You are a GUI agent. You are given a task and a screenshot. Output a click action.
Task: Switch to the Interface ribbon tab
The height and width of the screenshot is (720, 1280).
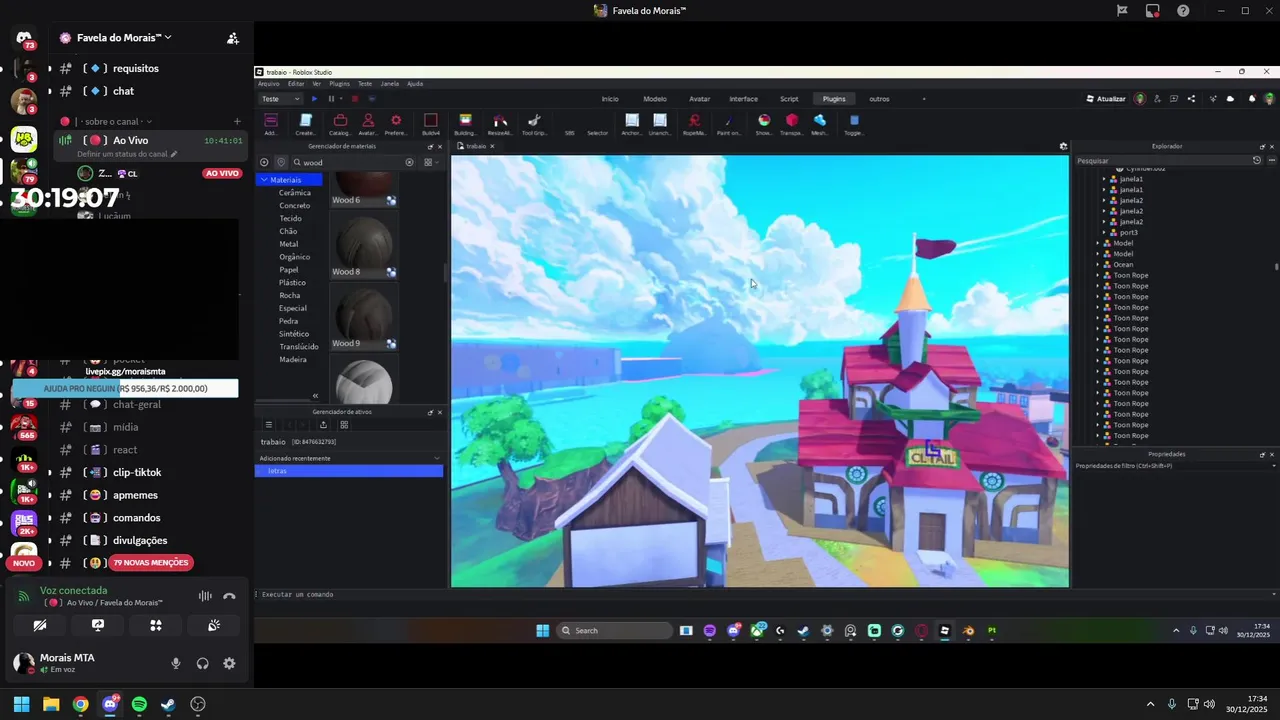point(743,99)
